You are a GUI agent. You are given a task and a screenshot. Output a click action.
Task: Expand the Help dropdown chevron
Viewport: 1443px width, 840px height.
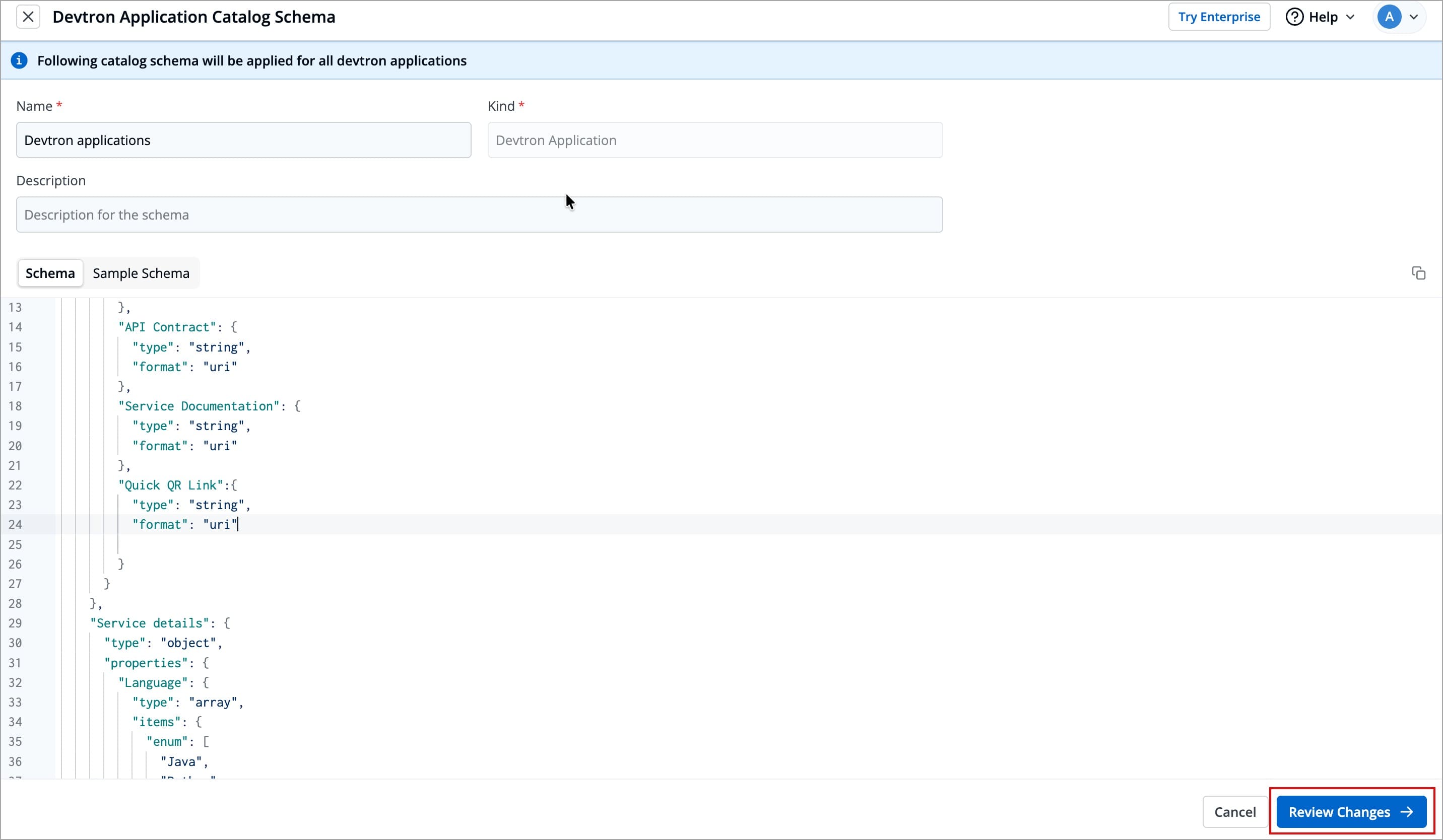pos(1350,17)
